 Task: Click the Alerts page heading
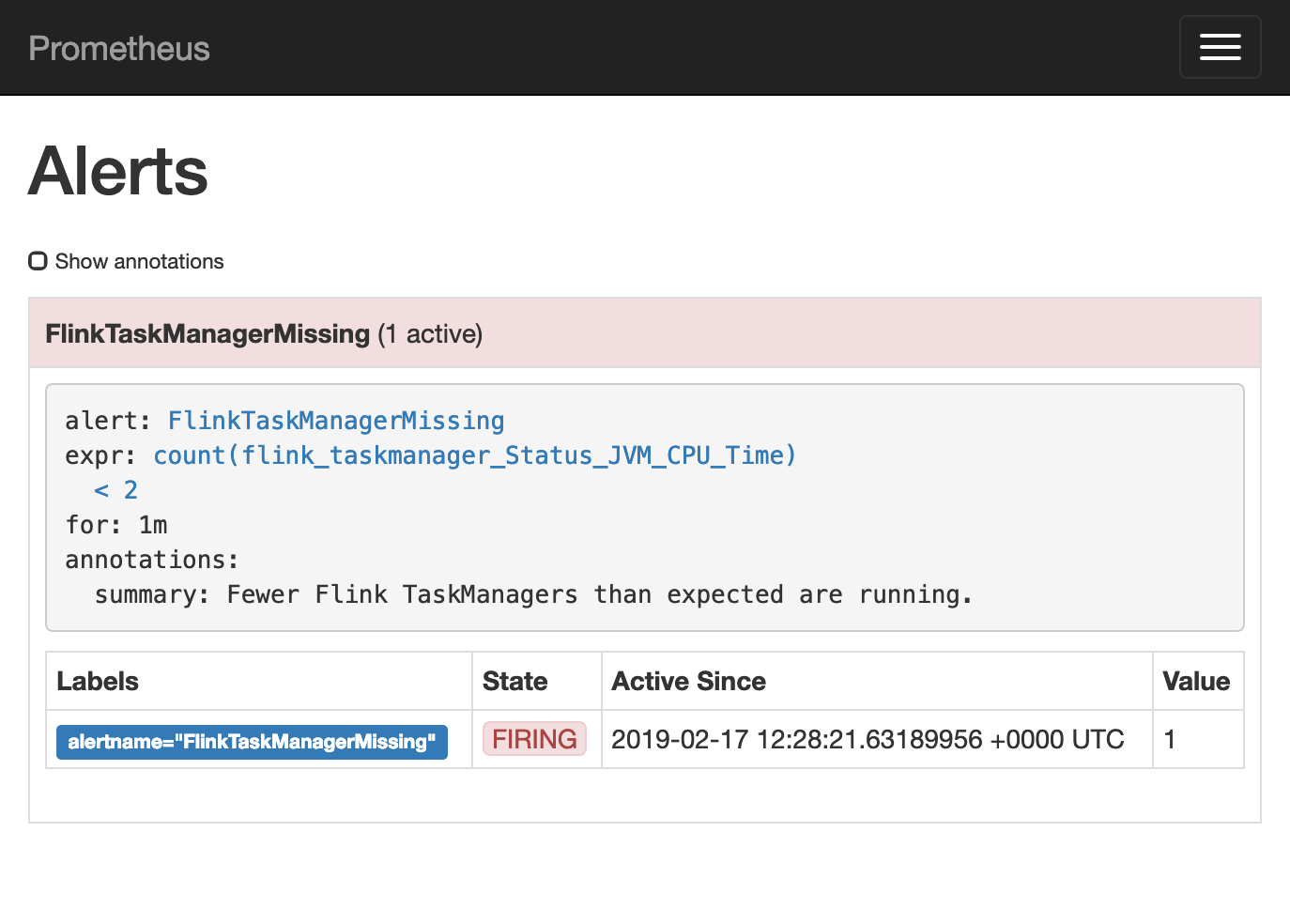pos(118,172)
